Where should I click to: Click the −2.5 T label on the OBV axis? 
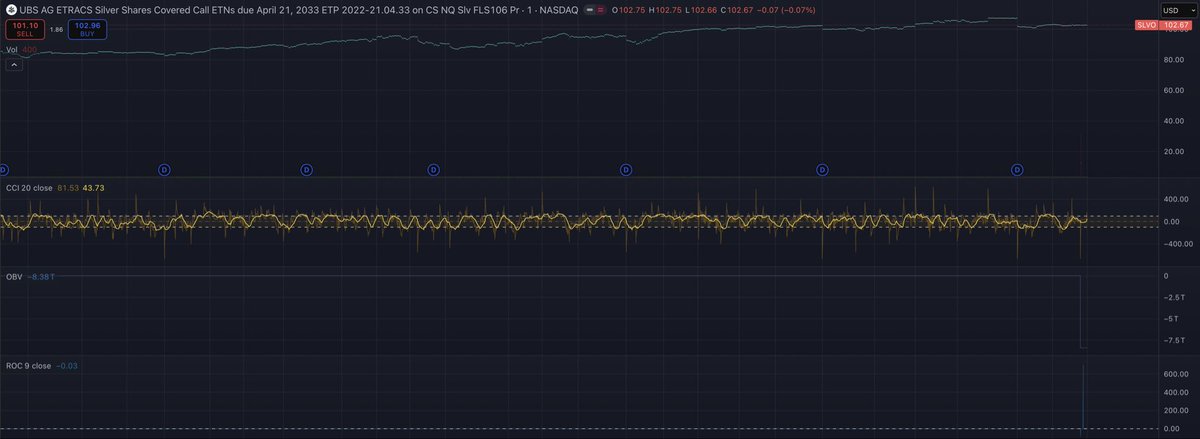[1173, 297]
